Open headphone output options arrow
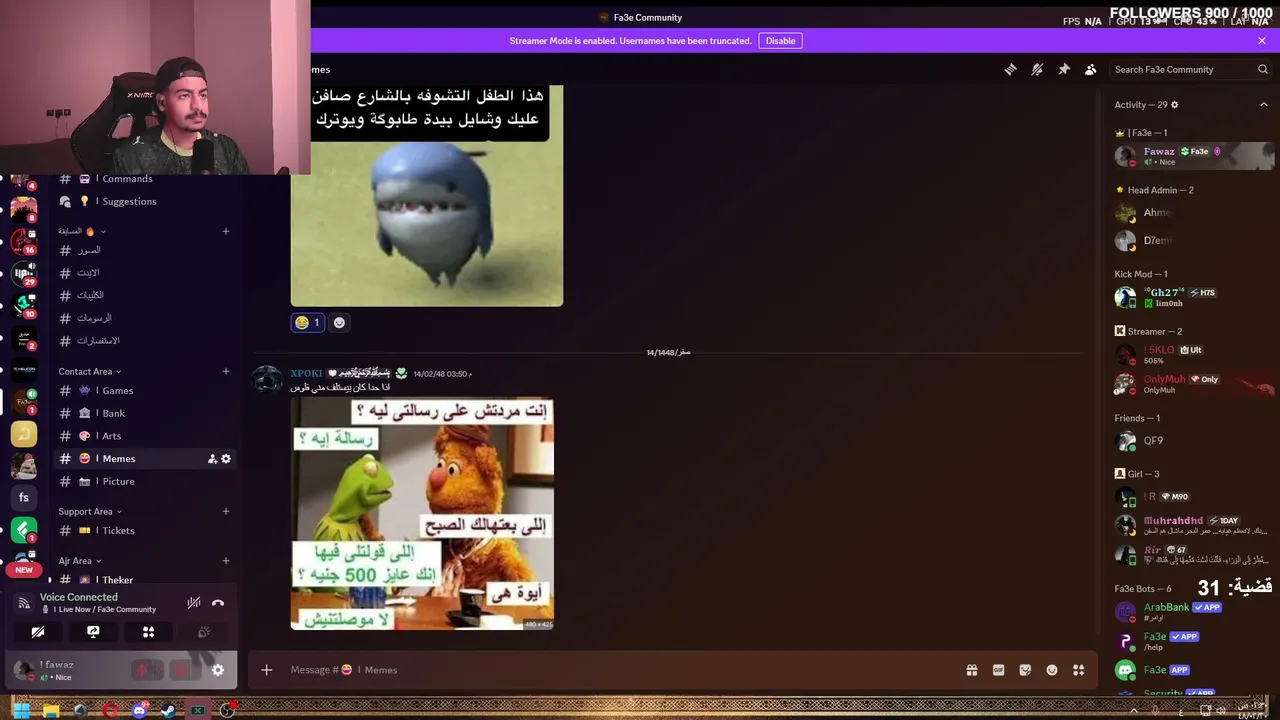The width and height of the screenshot is (1280, 720). 197,670
